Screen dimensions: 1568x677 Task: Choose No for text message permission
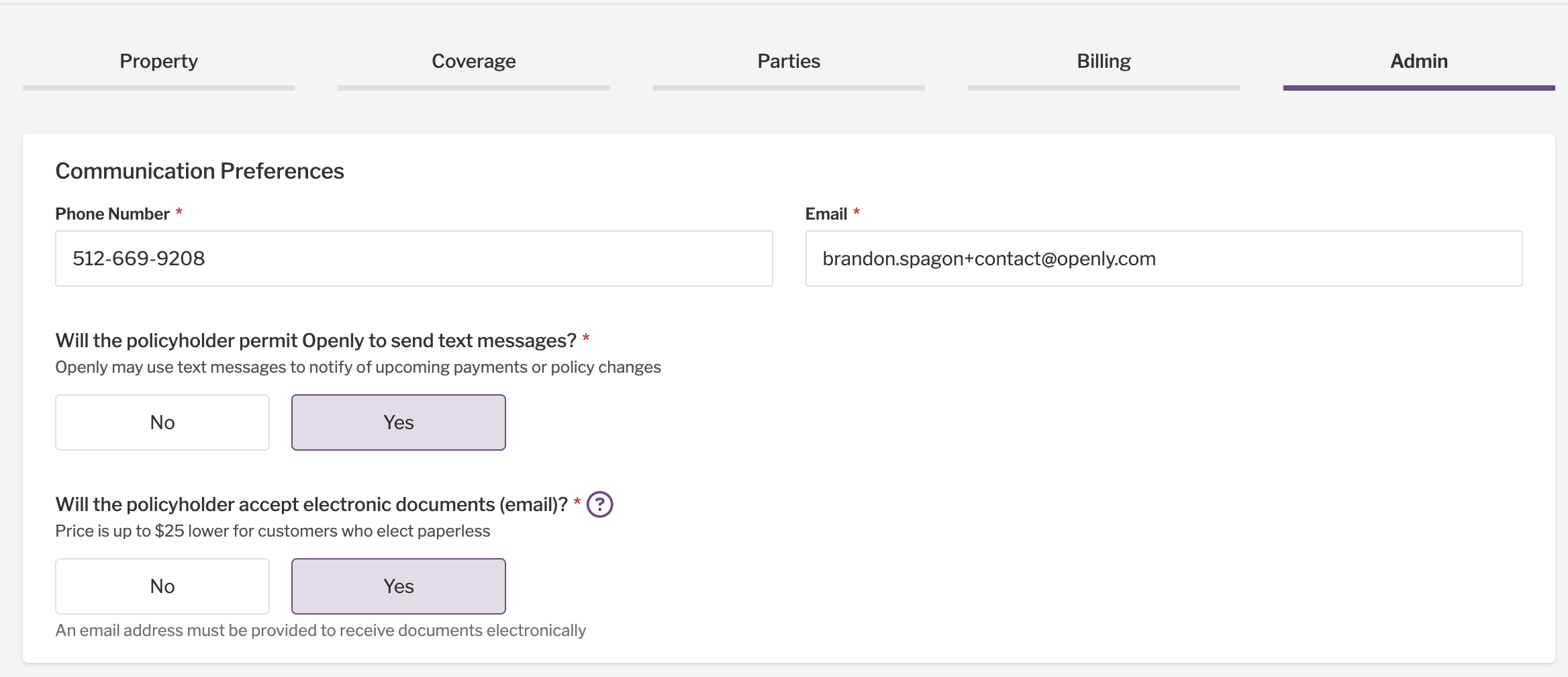(162, 422)
